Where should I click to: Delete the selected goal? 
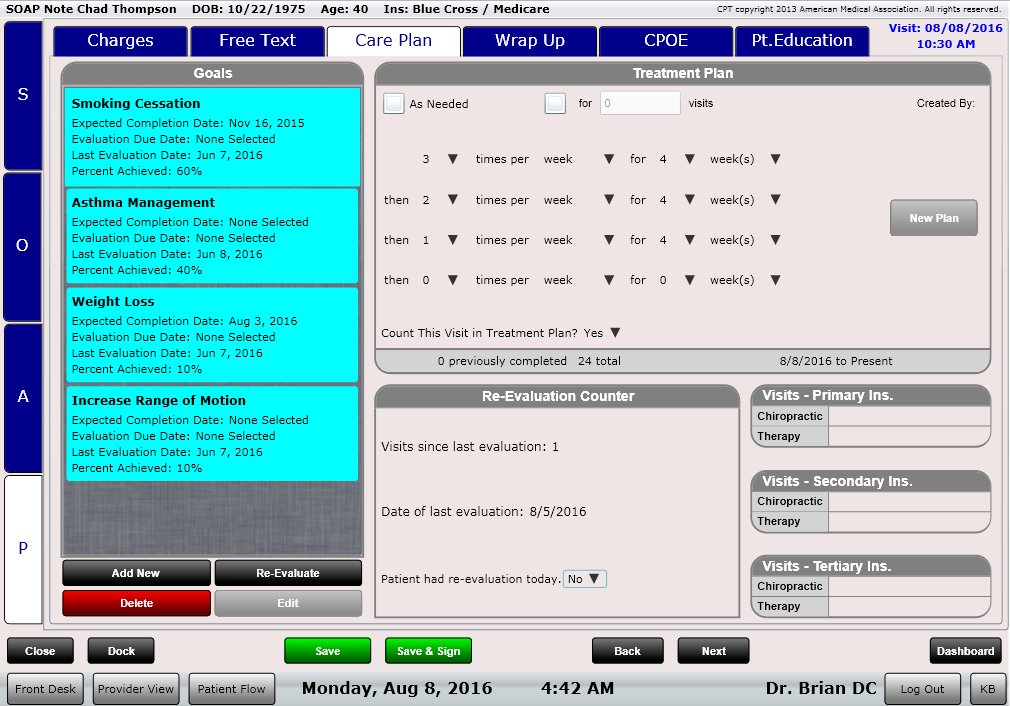136,603
